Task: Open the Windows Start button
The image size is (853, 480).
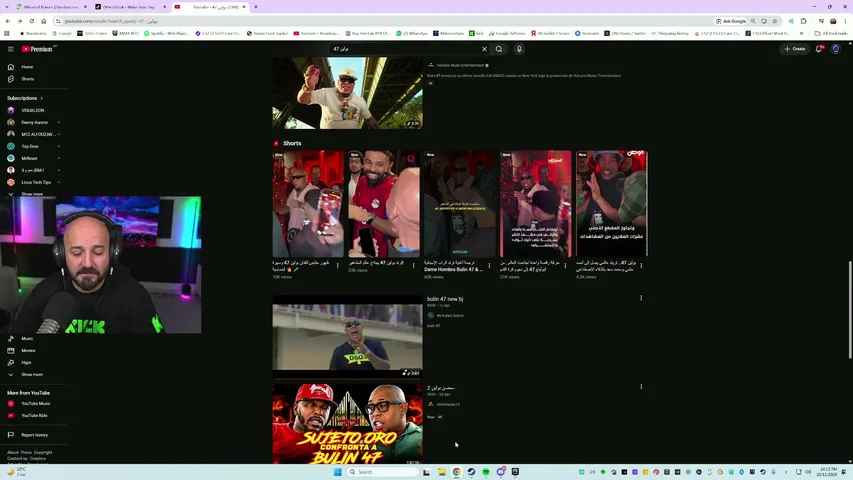Action: 337,472
